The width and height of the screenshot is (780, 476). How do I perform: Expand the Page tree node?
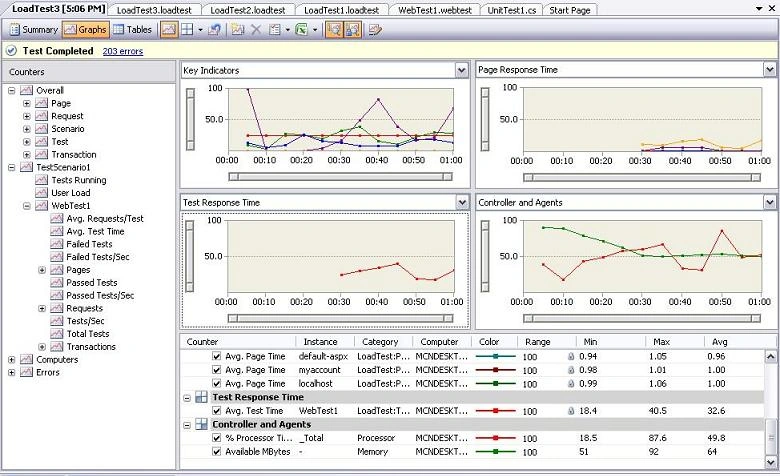pos(27,103)
